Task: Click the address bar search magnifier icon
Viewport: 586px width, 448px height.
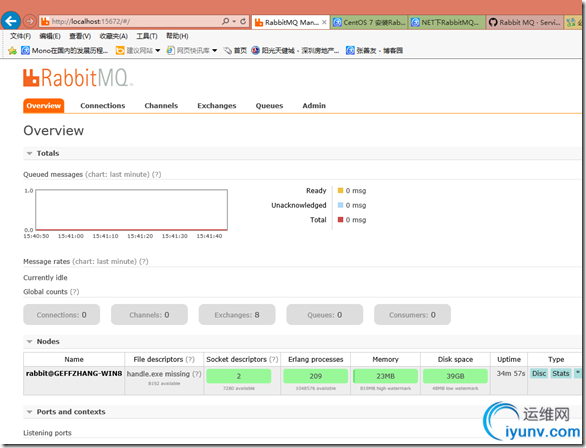Action: click(225, 21)
